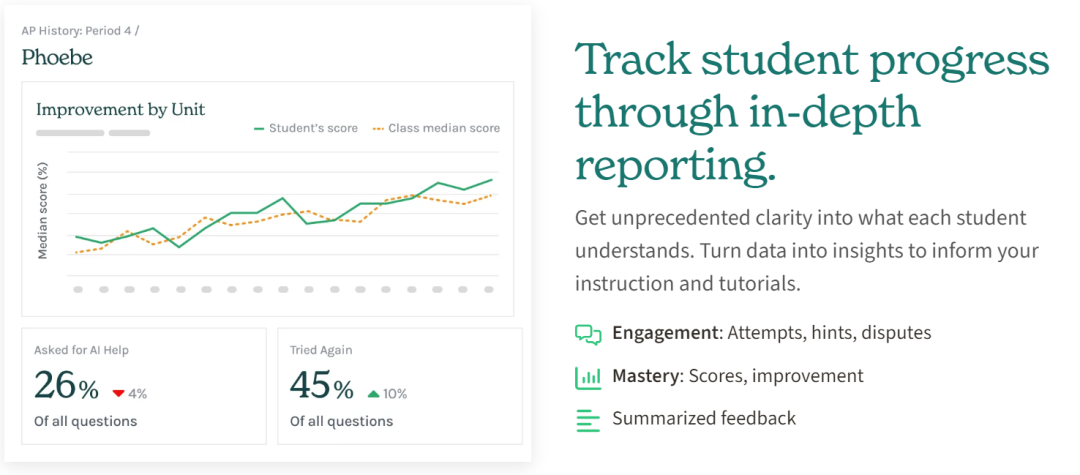Viewport: 1080px width, 475px height.
Task: Click the last x-axis dot on the chart
Action: (489, 290)
